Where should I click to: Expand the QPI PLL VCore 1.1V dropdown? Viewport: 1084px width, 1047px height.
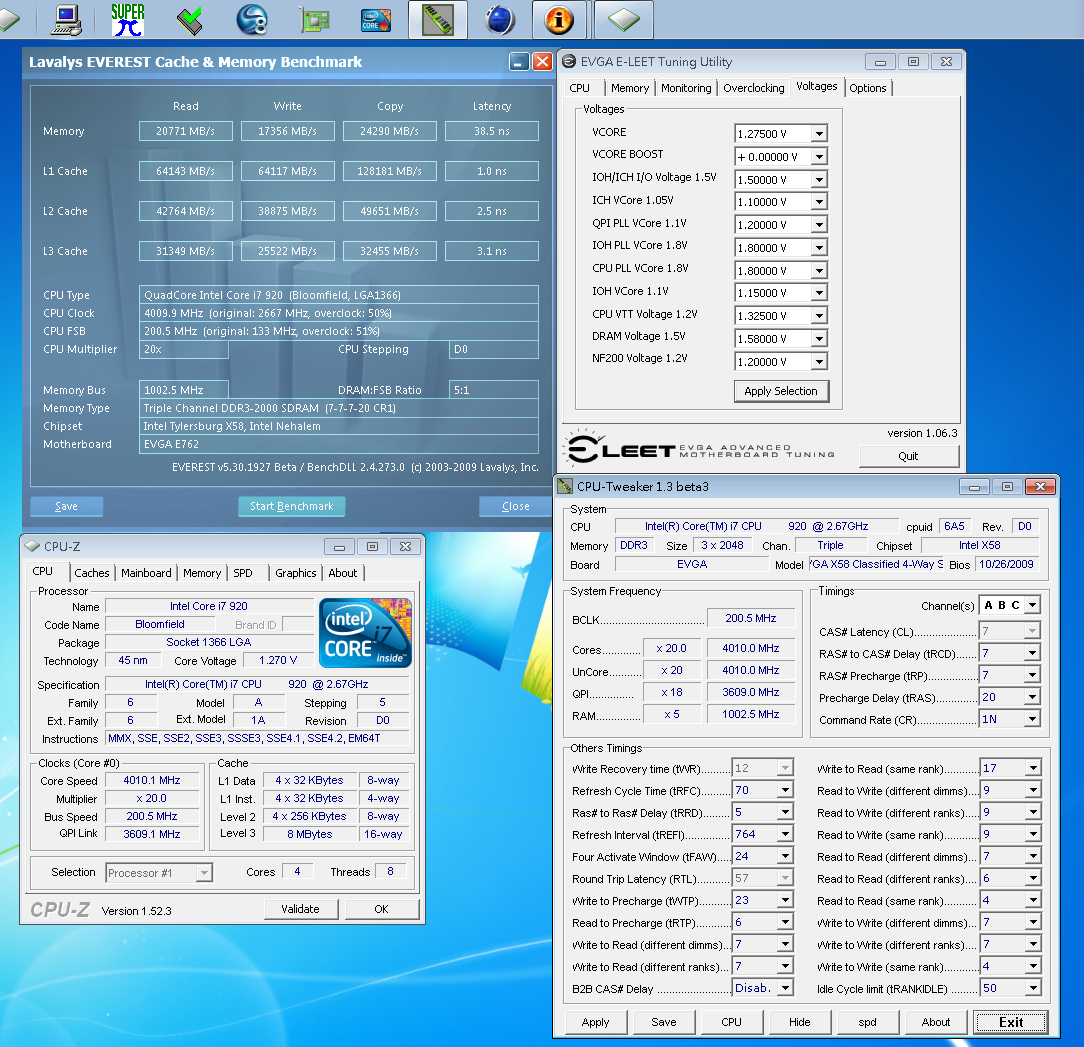(819, 225)
